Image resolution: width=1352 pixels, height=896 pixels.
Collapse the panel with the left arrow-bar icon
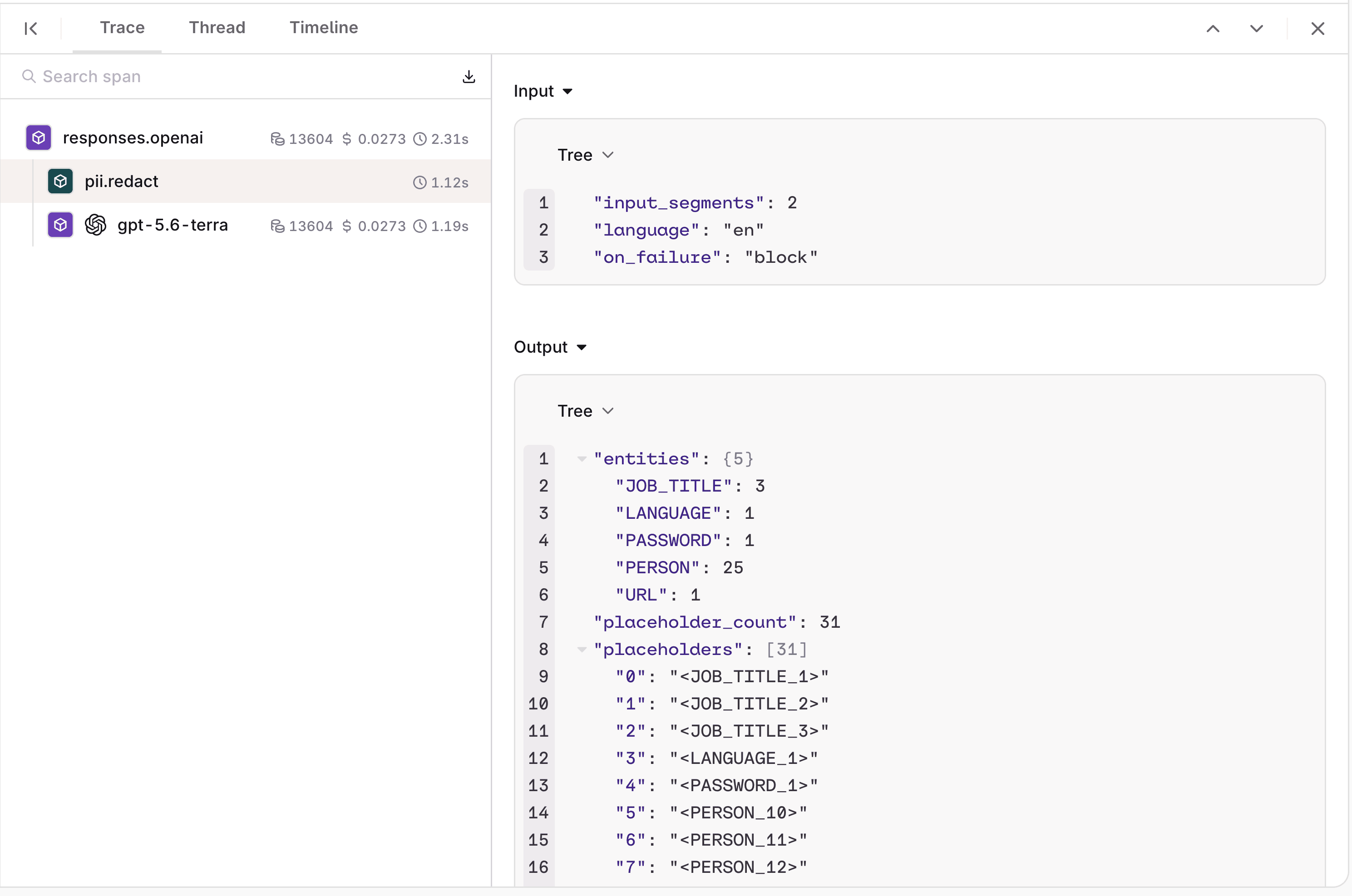pyautogui.click(x=31, y=28)
